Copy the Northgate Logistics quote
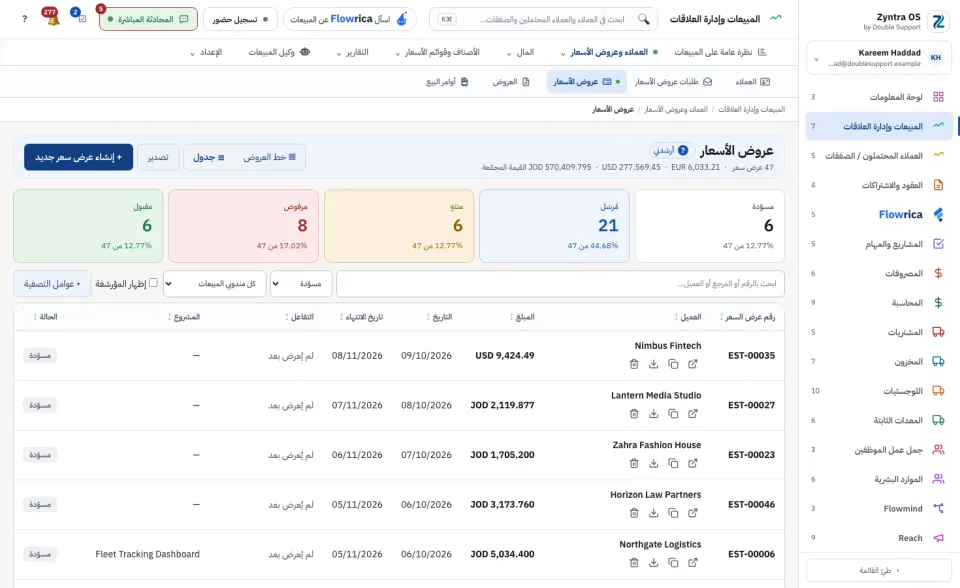This screenshot has height=588, width=960. [x=673, y=562]
